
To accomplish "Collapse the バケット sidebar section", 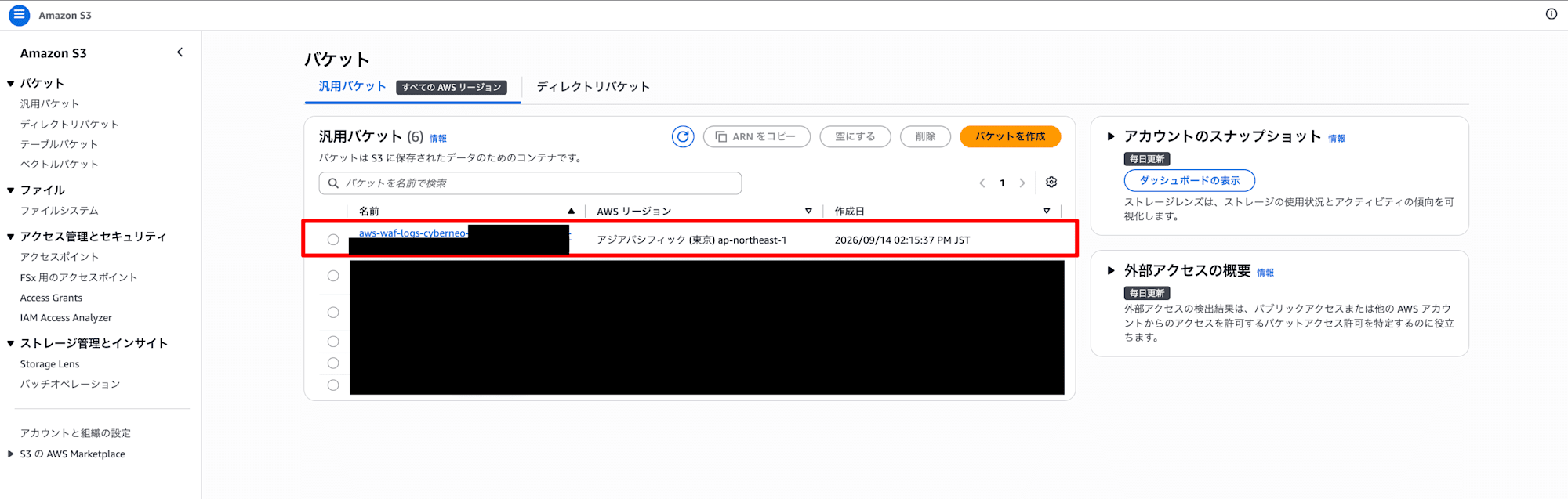I will click(x=11, y=84).
